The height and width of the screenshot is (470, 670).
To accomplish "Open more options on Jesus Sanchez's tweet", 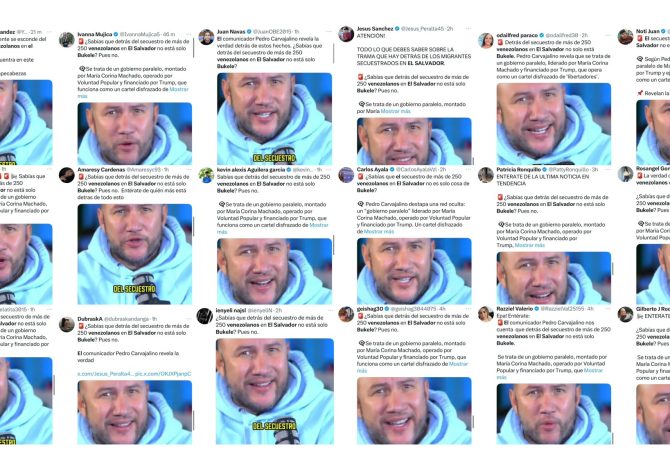I will tap(468, 29).
